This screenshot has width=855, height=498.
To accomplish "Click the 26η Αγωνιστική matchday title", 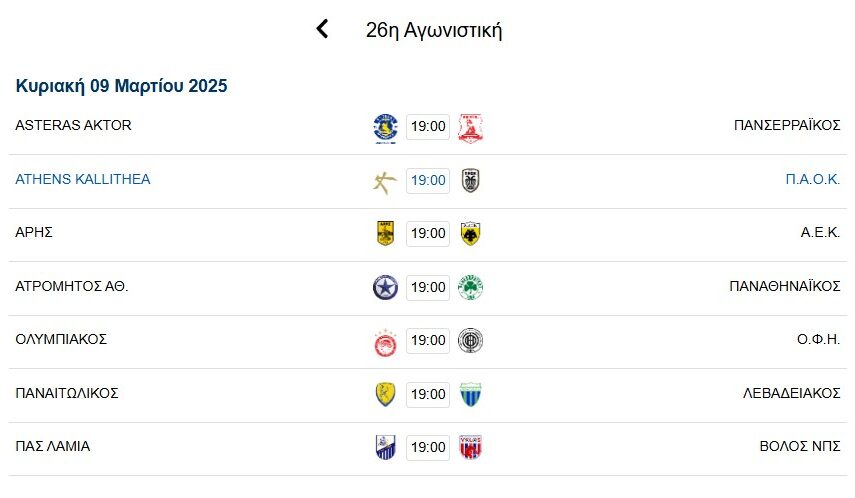I will pos(434,30).
